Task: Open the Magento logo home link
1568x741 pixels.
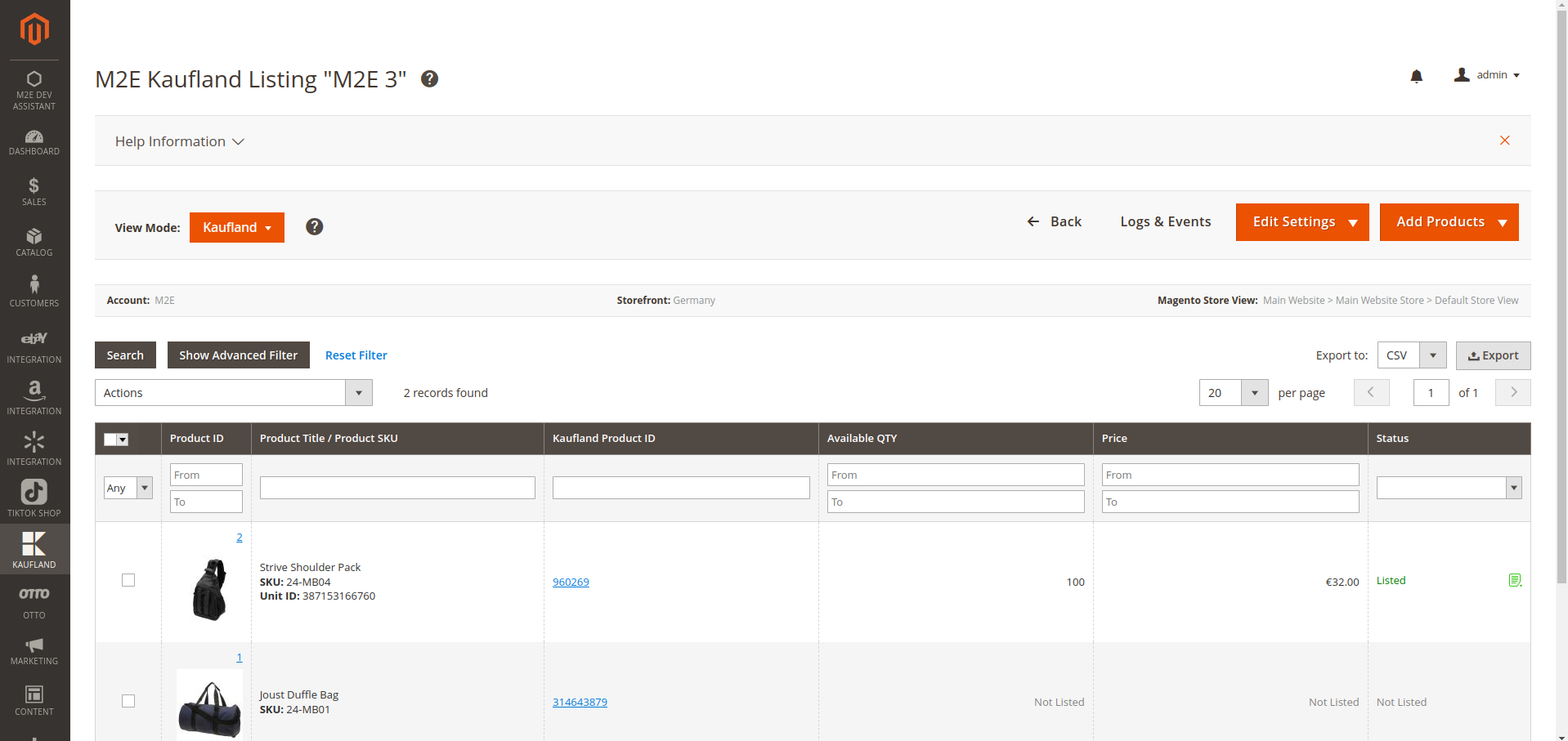Action: [34, 29]
